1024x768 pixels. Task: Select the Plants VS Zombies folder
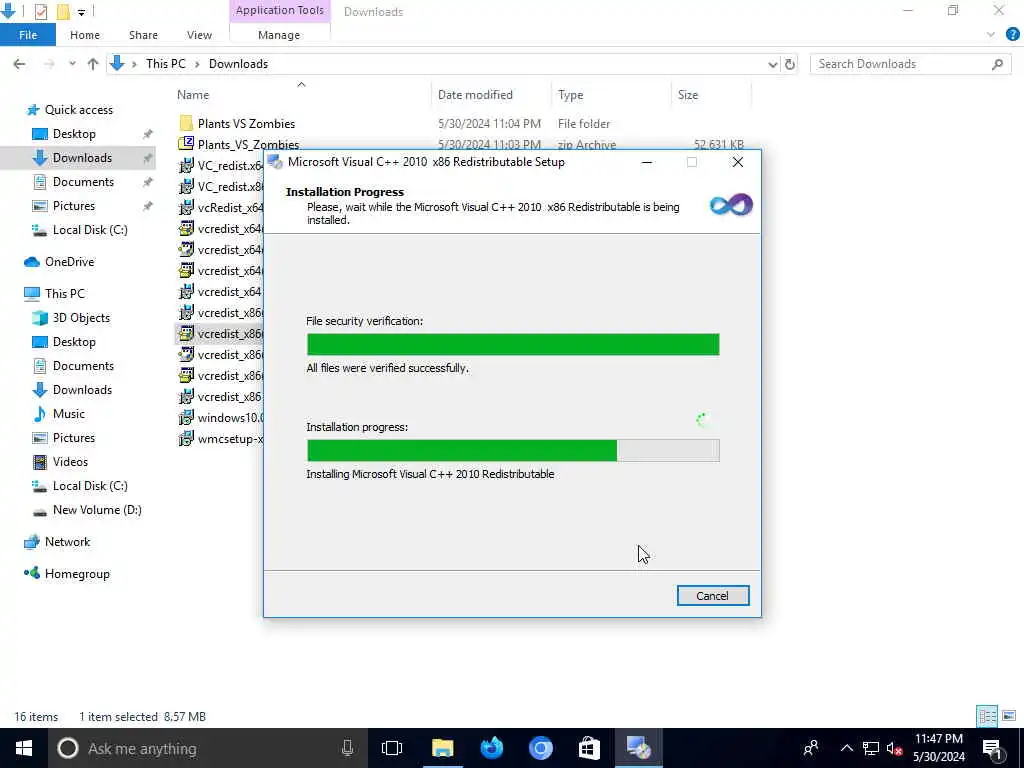point(246,123)
